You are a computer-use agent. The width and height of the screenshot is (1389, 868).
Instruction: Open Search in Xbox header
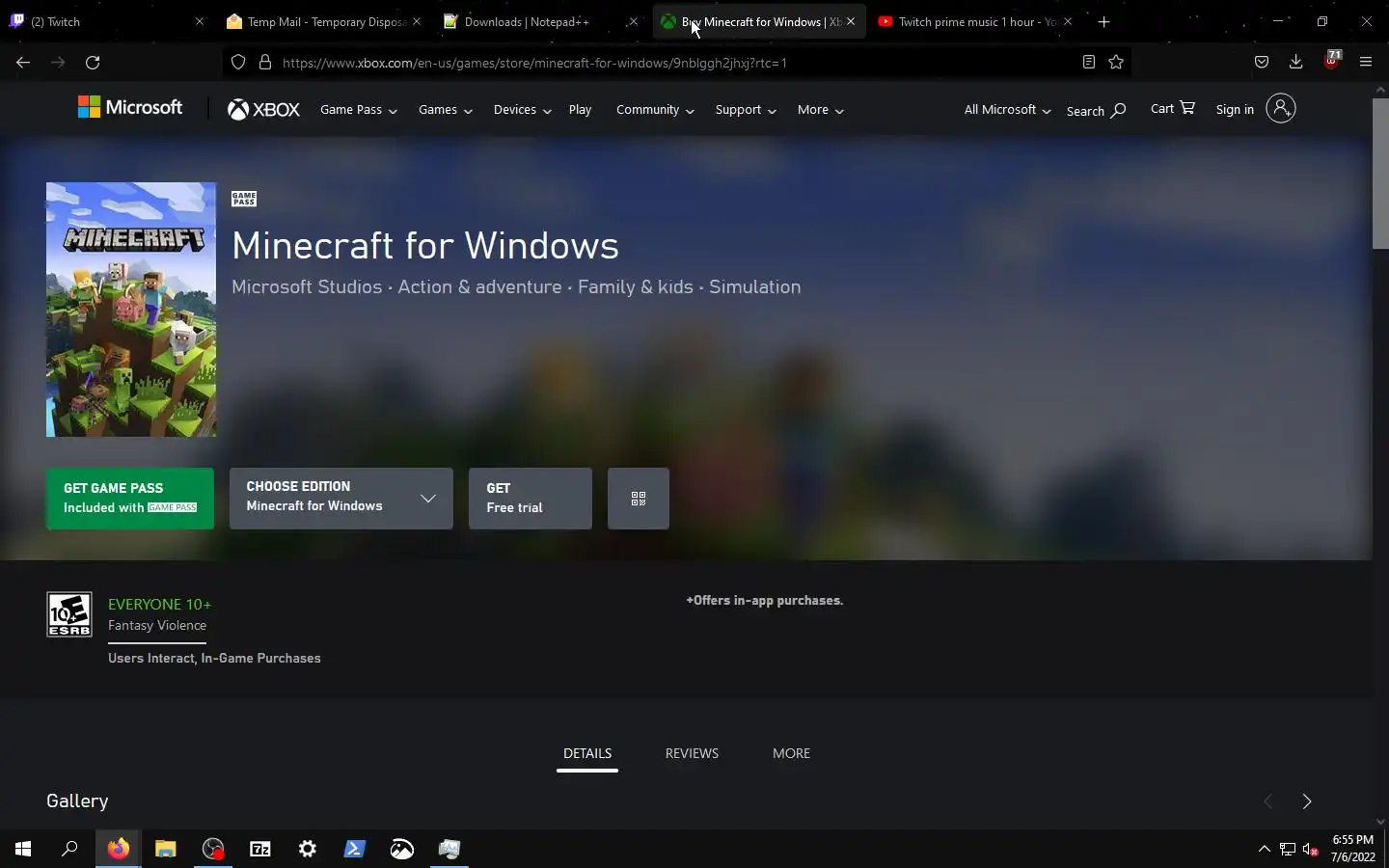(x=1096, y=111)
